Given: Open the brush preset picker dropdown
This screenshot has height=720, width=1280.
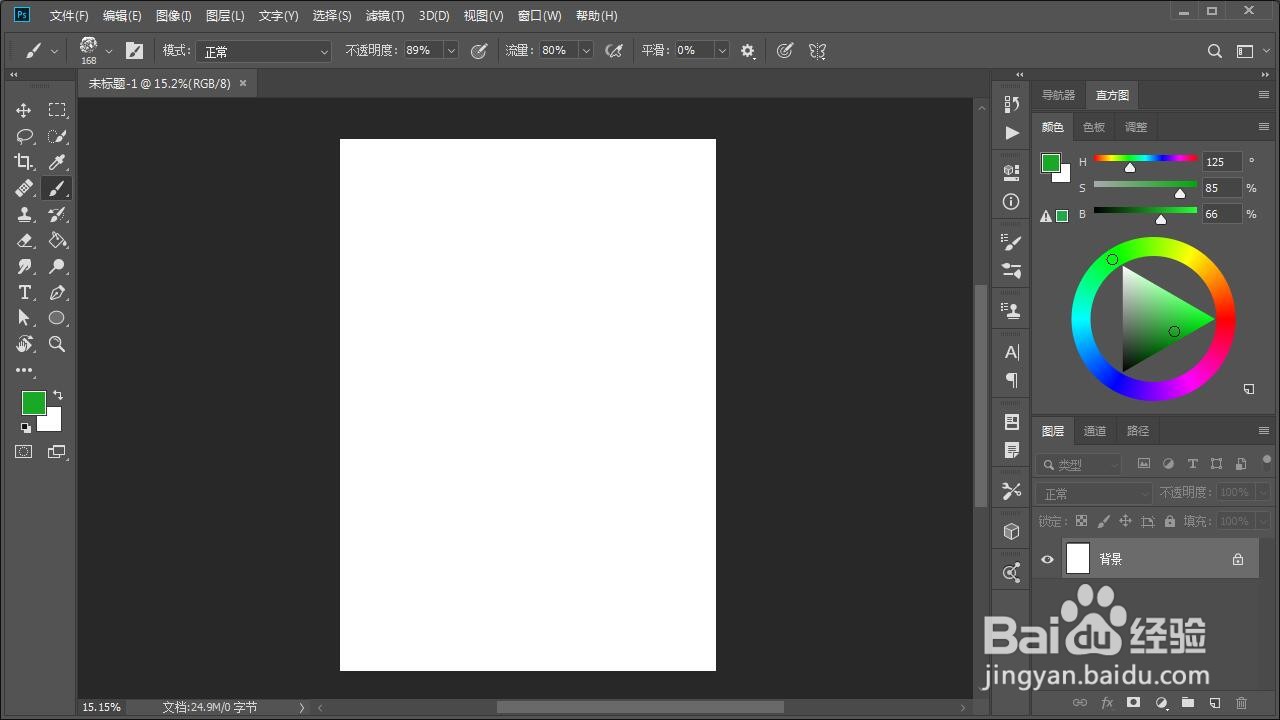Looking at the screenshot, I should [x=109, y=50].
